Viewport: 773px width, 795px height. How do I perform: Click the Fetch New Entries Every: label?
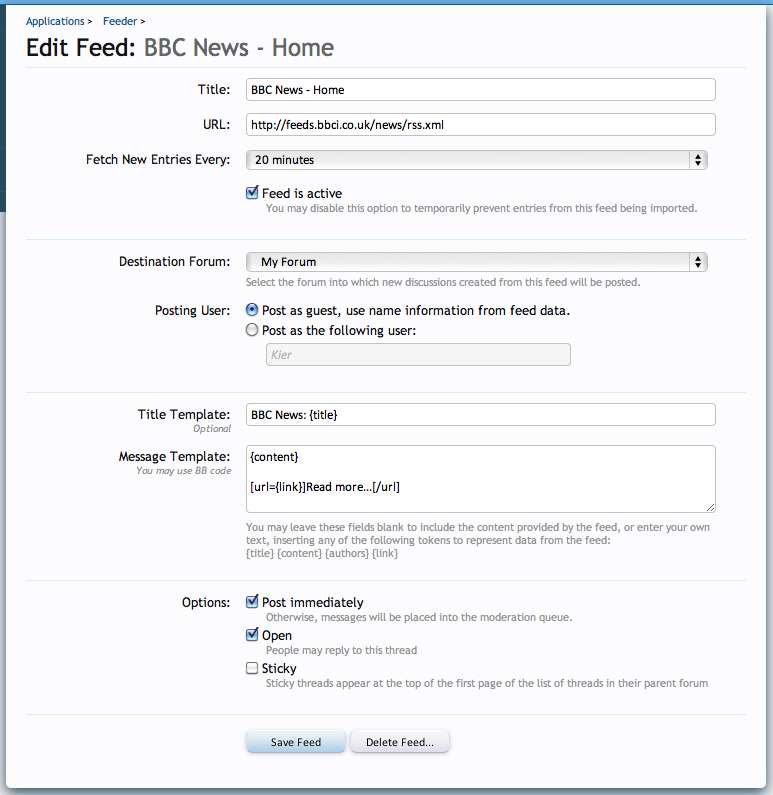158,159
